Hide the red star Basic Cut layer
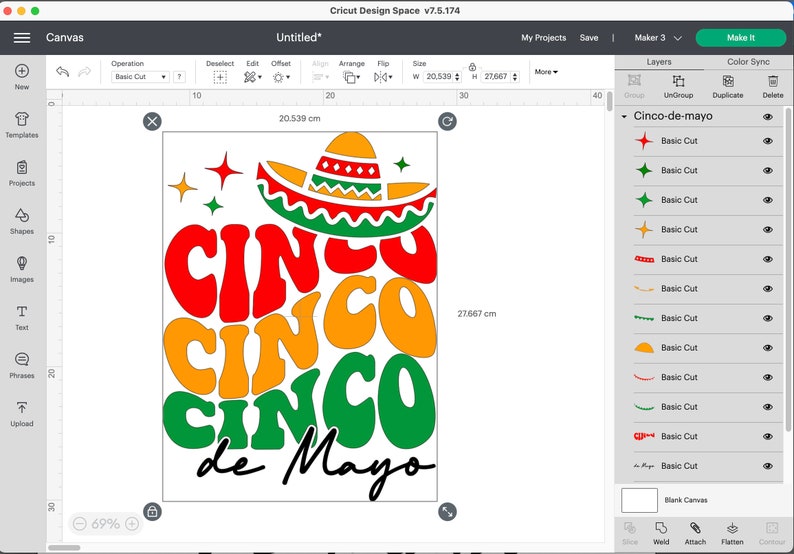 pos(768,141)
